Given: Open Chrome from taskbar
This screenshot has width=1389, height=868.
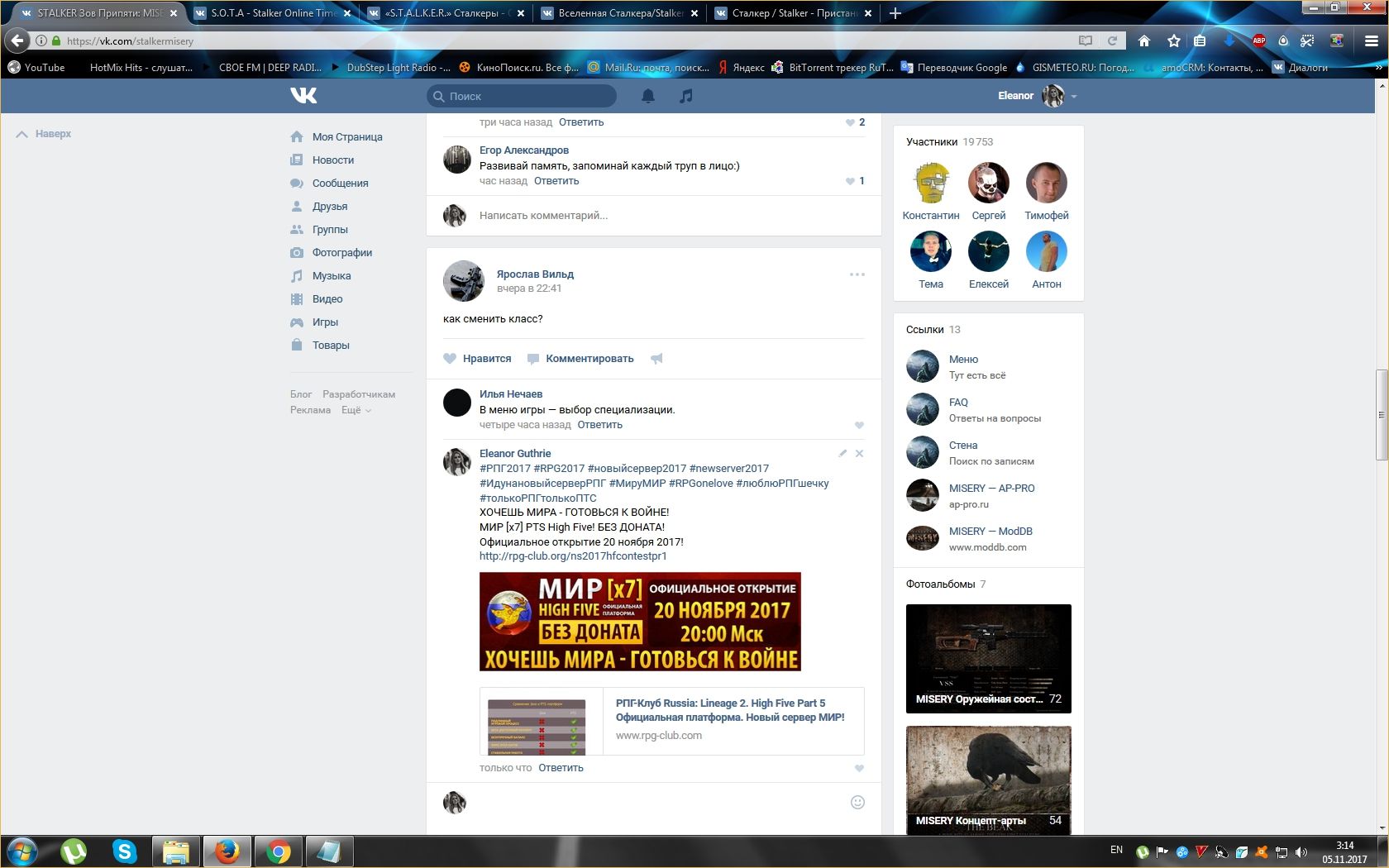Looking at the screenshot, I should click(x=278, y=851).
